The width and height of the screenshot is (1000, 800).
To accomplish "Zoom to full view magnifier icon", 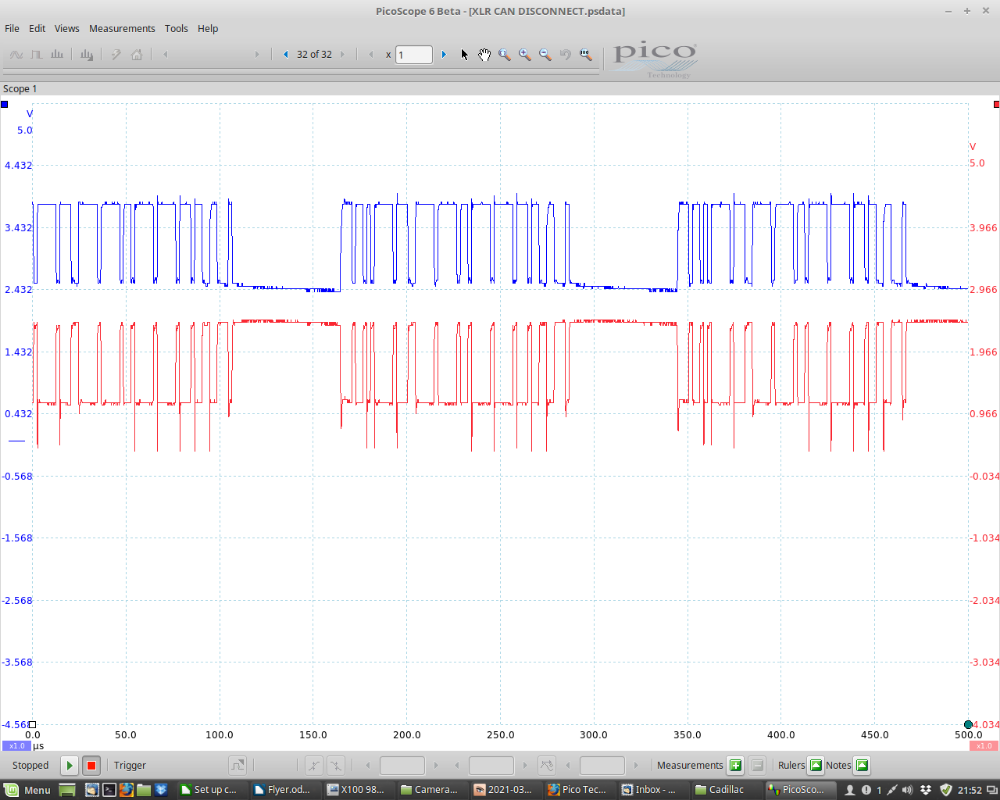I will point(586,55).
